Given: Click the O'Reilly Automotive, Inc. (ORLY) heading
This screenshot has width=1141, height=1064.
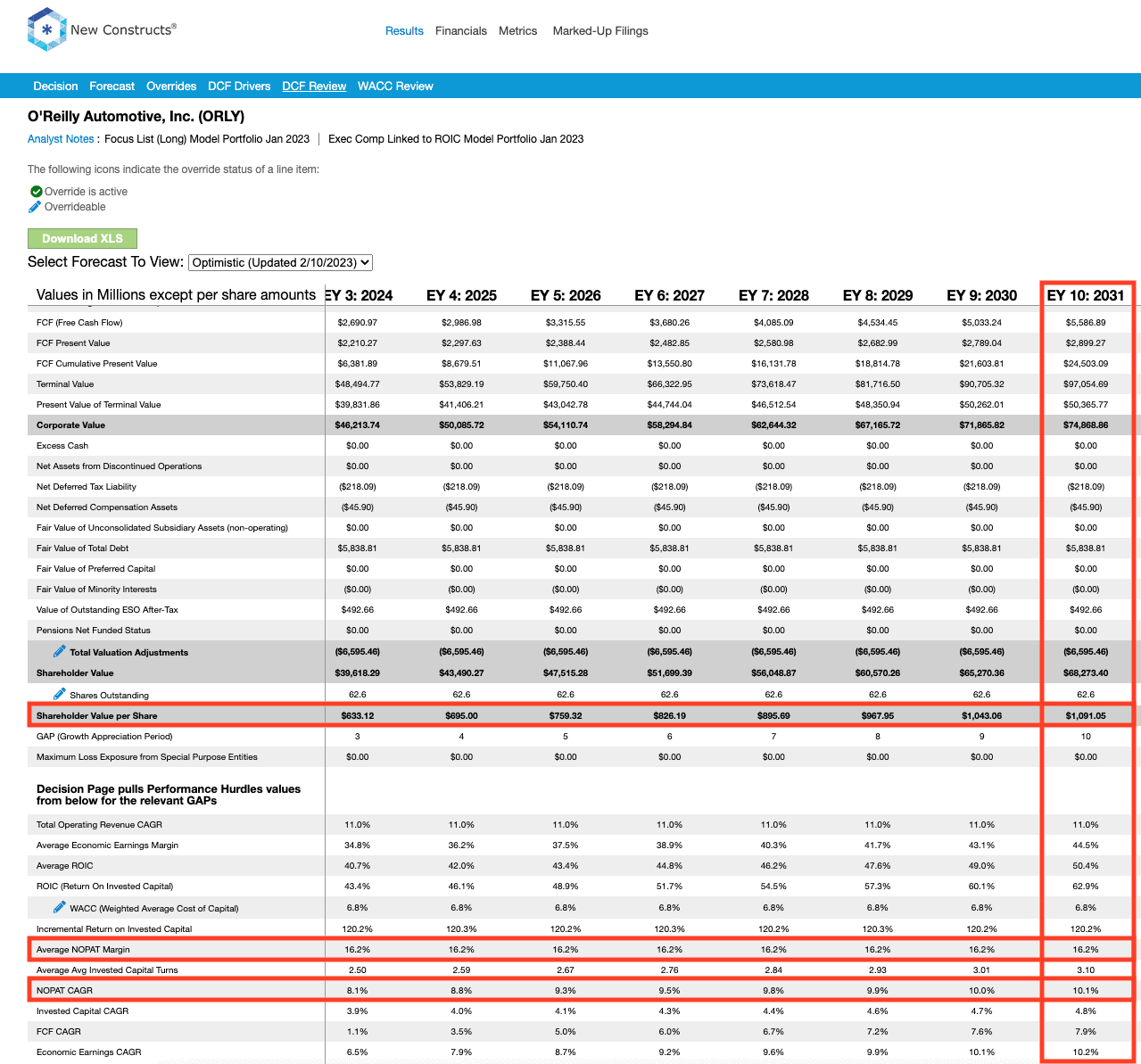Looking at the screenshot, I should pyautogui.click(x=136, y=117).
